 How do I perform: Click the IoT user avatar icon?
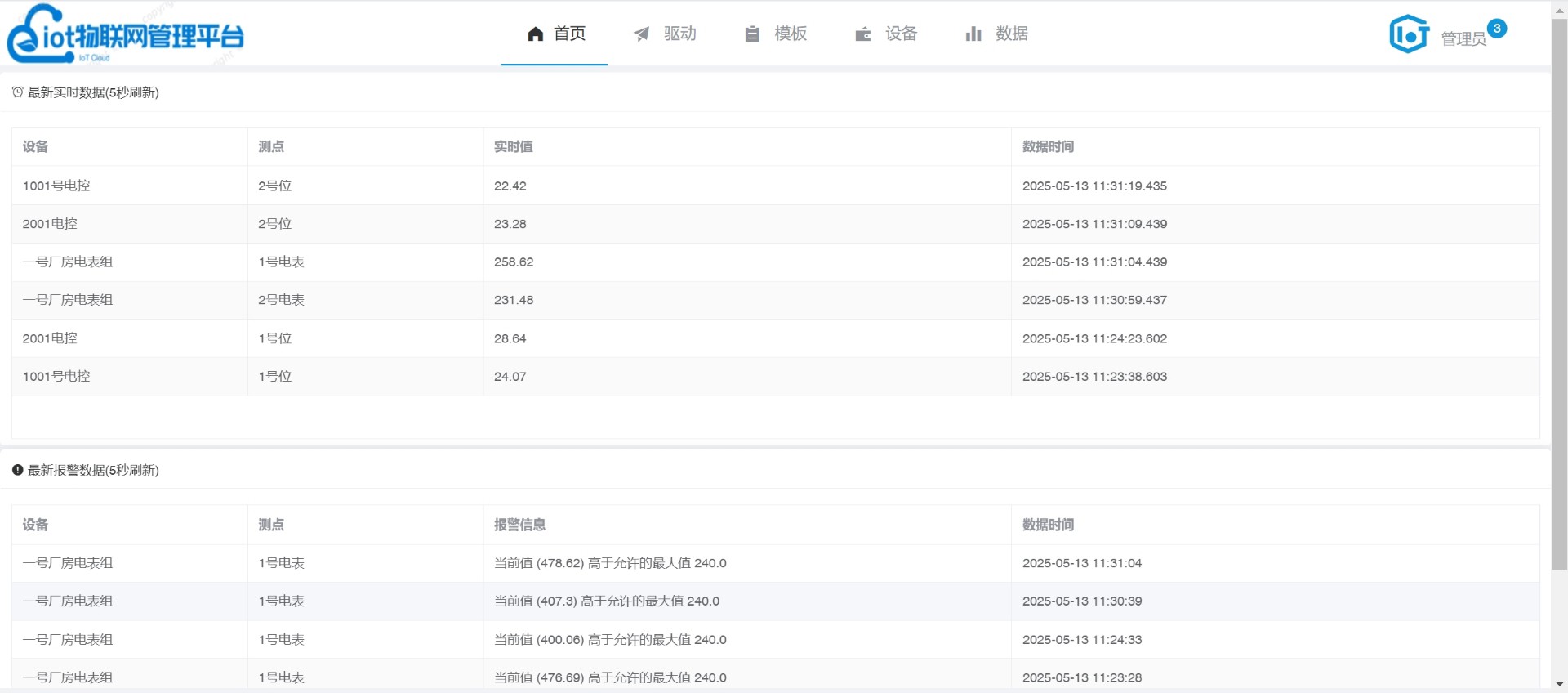point(1409,34)
